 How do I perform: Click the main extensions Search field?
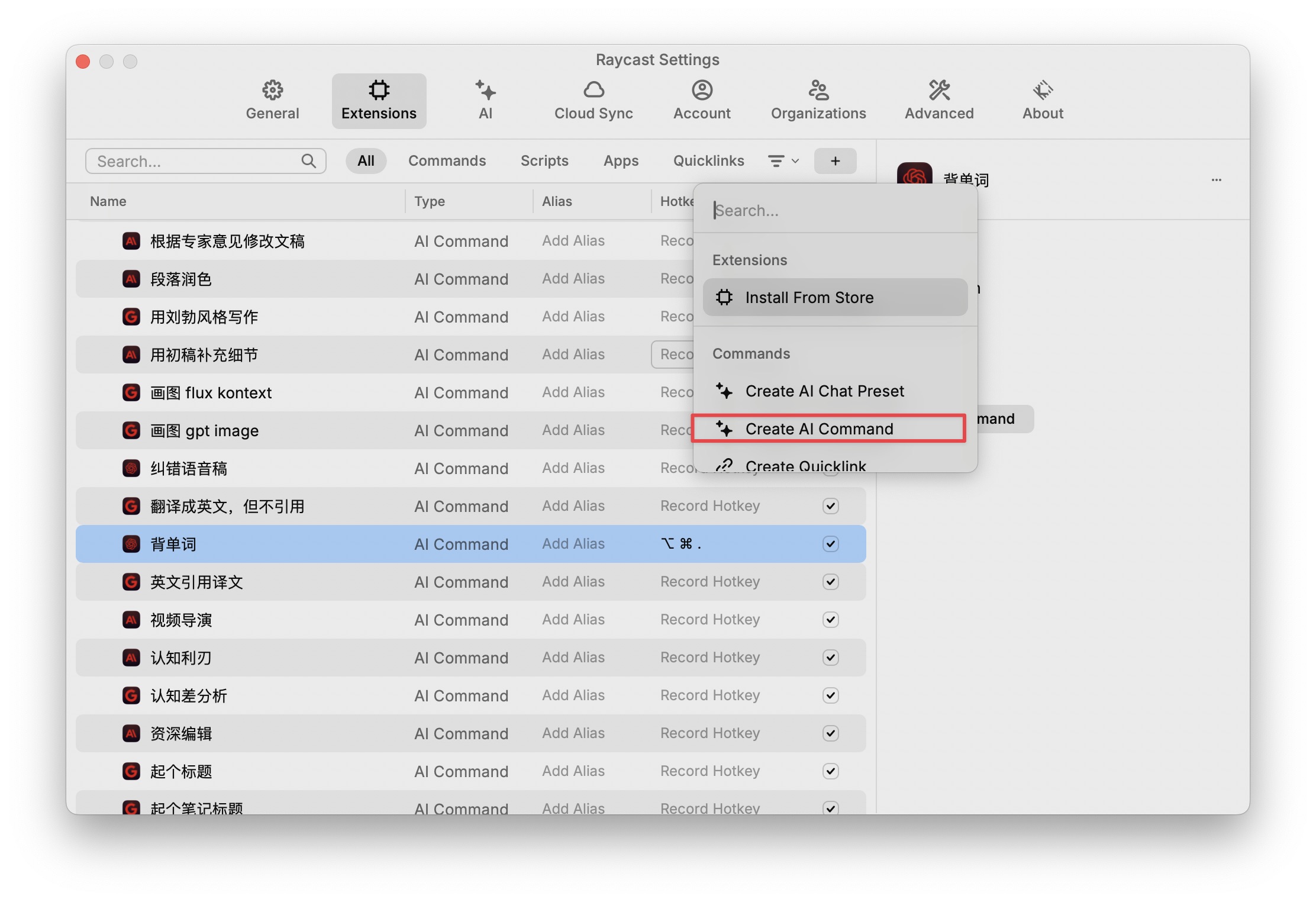pyautogui.click(x=205, y=161)
